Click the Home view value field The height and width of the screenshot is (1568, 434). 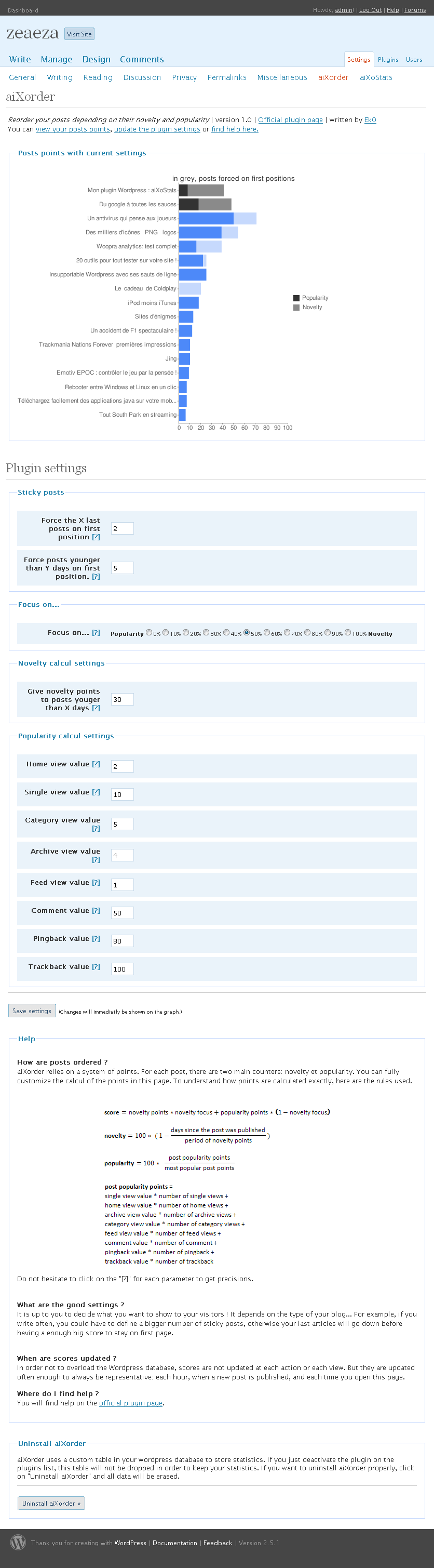coord(122,766)
